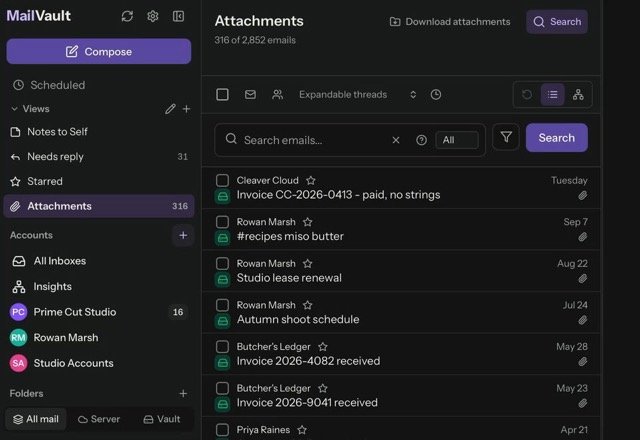640x440 pixels.
Task: Click the clock icon in the toolbar
Action: 436,95
